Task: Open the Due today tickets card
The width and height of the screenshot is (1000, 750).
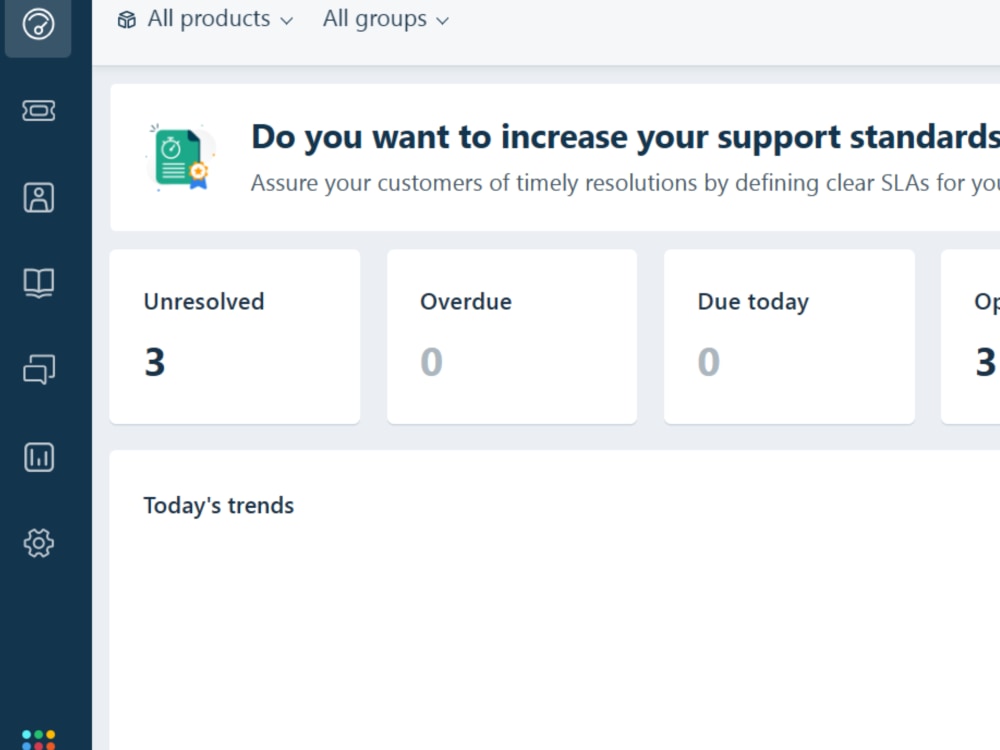Action: (790, 337)
